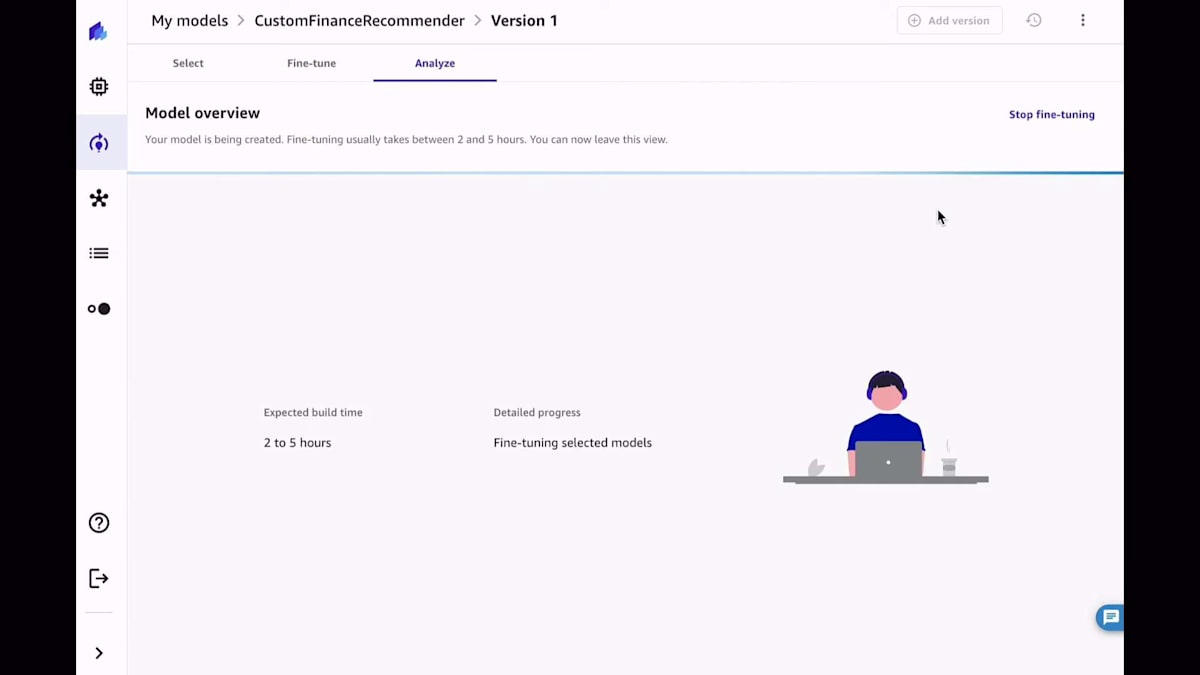Switch to the Select tab
The image size is (1200, 675).
[188, 63]
